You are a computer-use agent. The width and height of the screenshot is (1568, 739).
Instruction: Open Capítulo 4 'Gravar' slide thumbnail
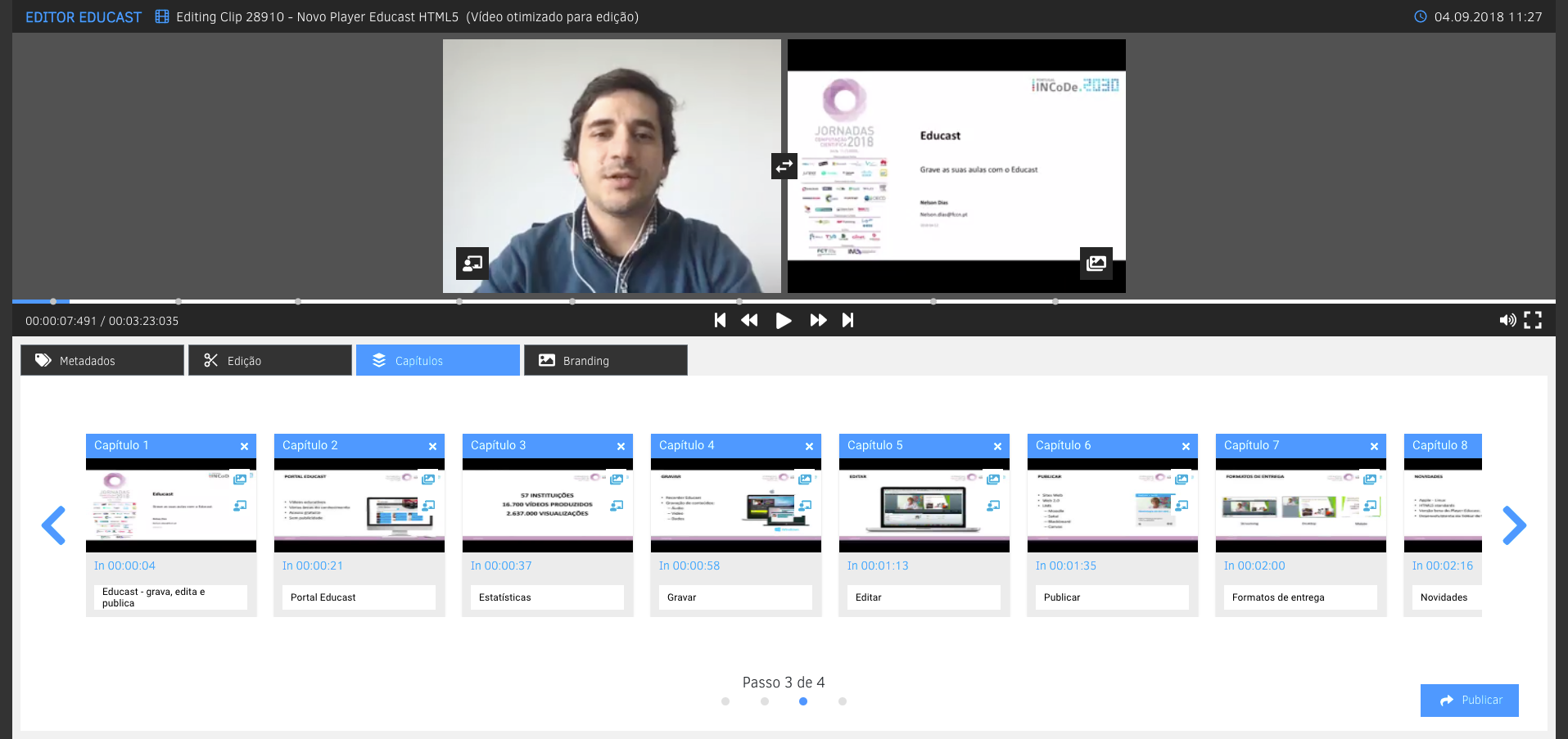point(736,505)
